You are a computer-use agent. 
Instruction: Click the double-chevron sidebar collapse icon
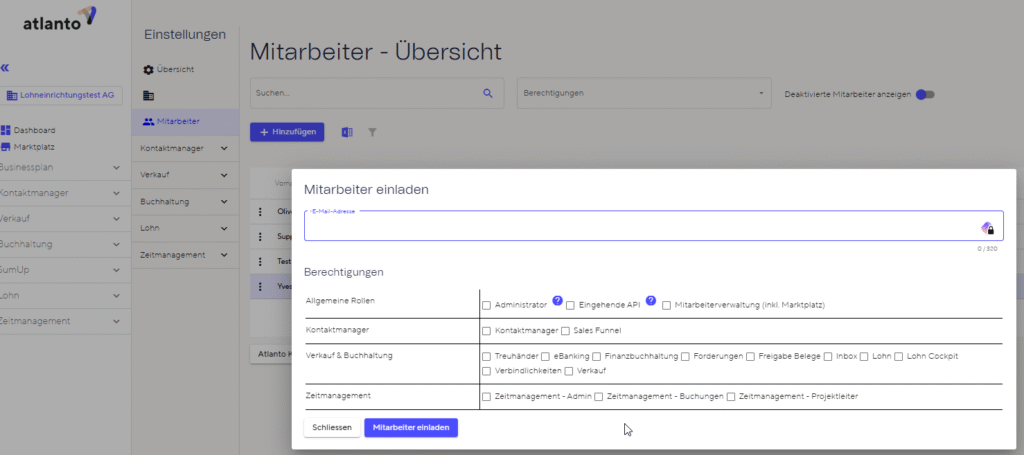pos(5,68)
